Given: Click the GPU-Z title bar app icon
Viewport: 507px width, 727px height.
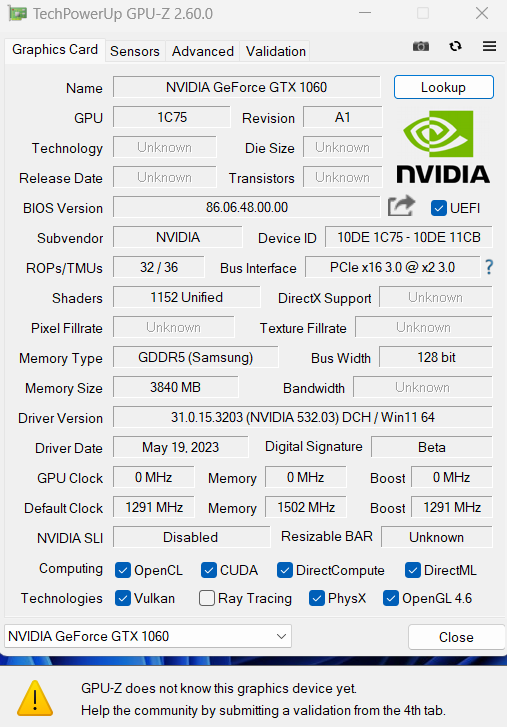Looking at the screenshot, I should pyautogui.click(x=17, y=13).
